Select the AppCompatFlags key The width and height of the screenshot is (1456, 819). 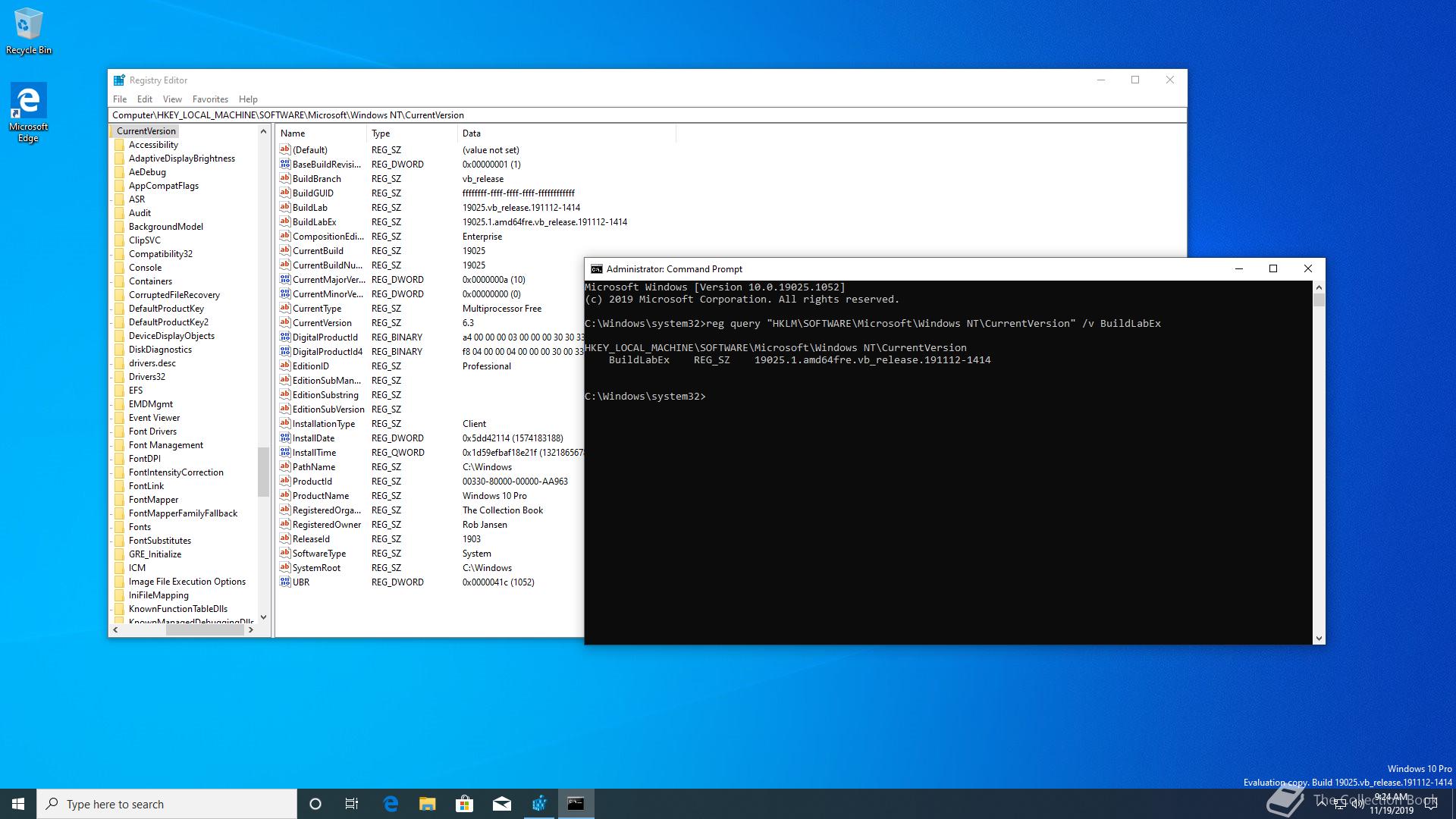164,186
